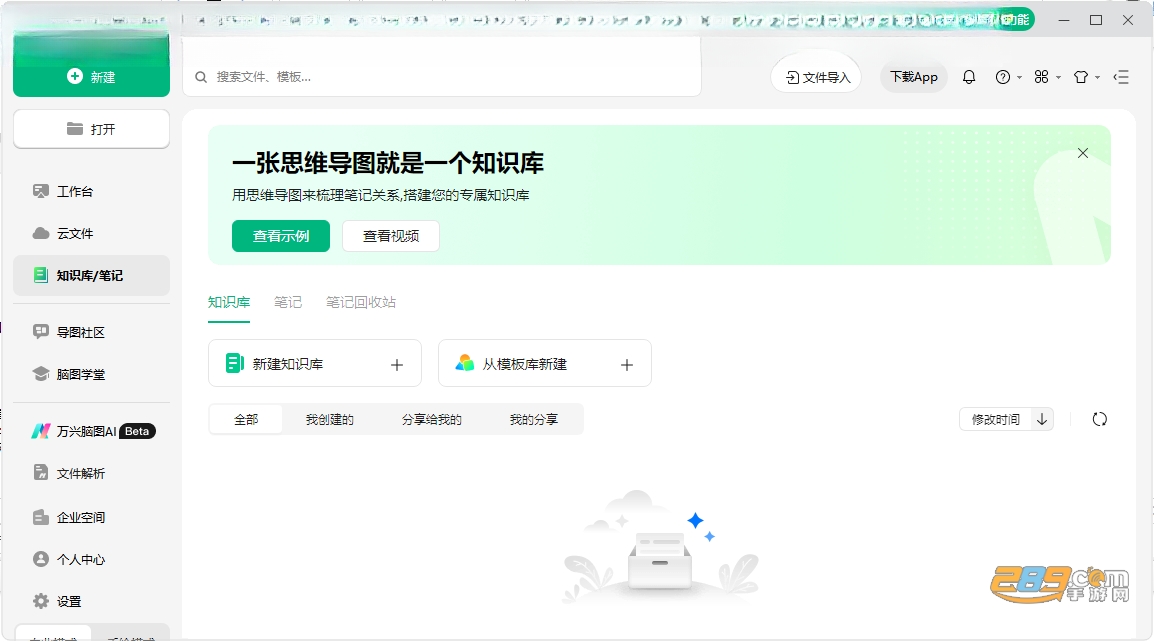Open the help question mark menu

(1008, 77)
